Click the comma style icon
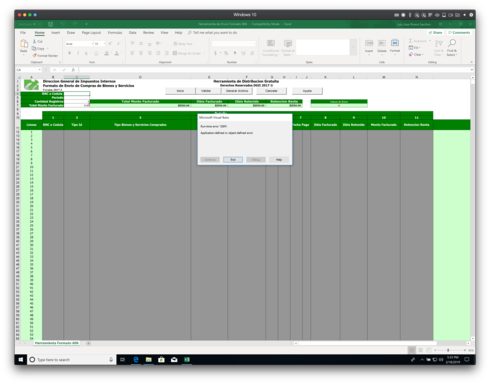This screenshot has height=384, width=490. (x=235, y=53)
